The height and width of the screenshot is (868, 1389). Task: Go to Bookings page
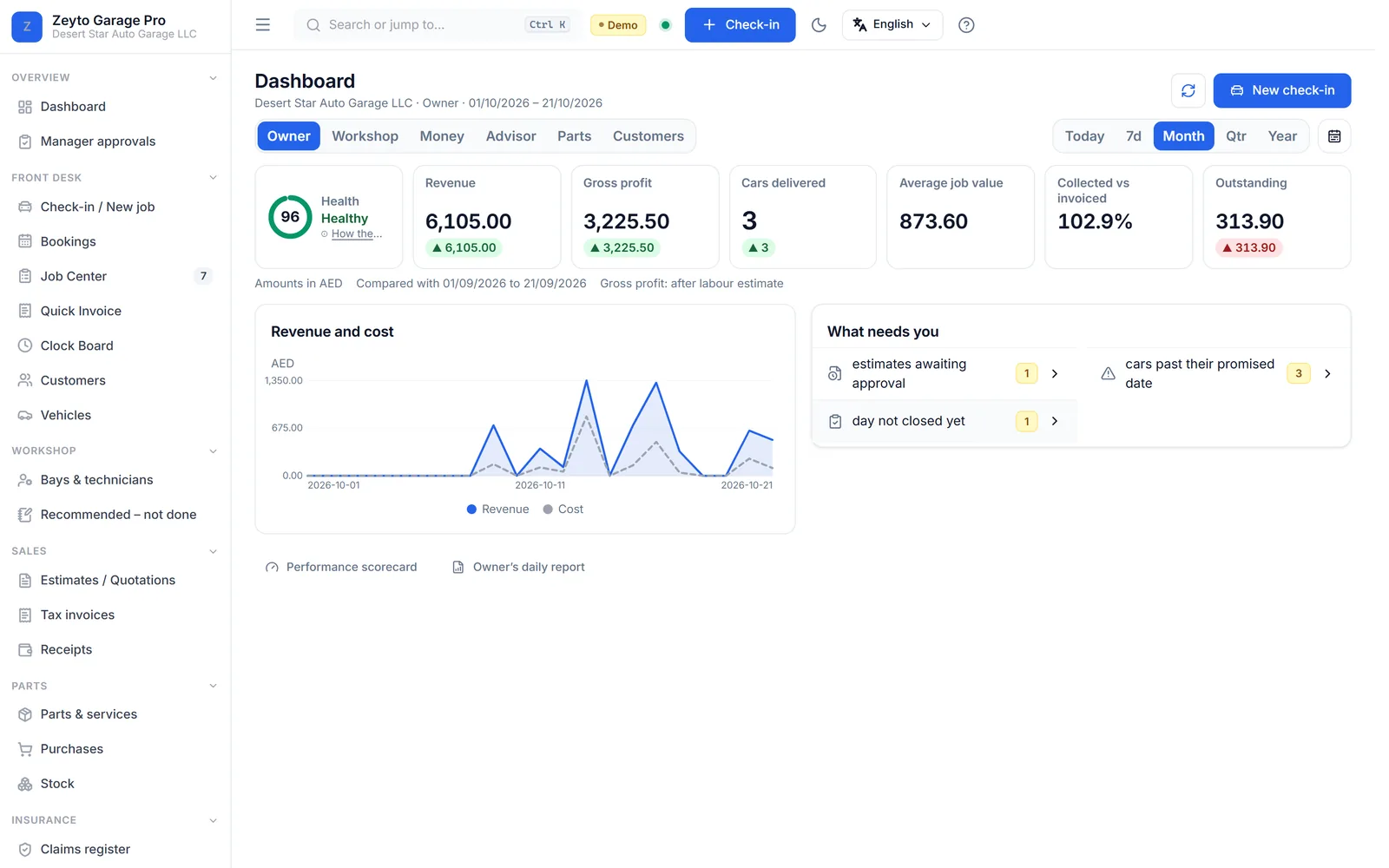click(x=115, y=241)
